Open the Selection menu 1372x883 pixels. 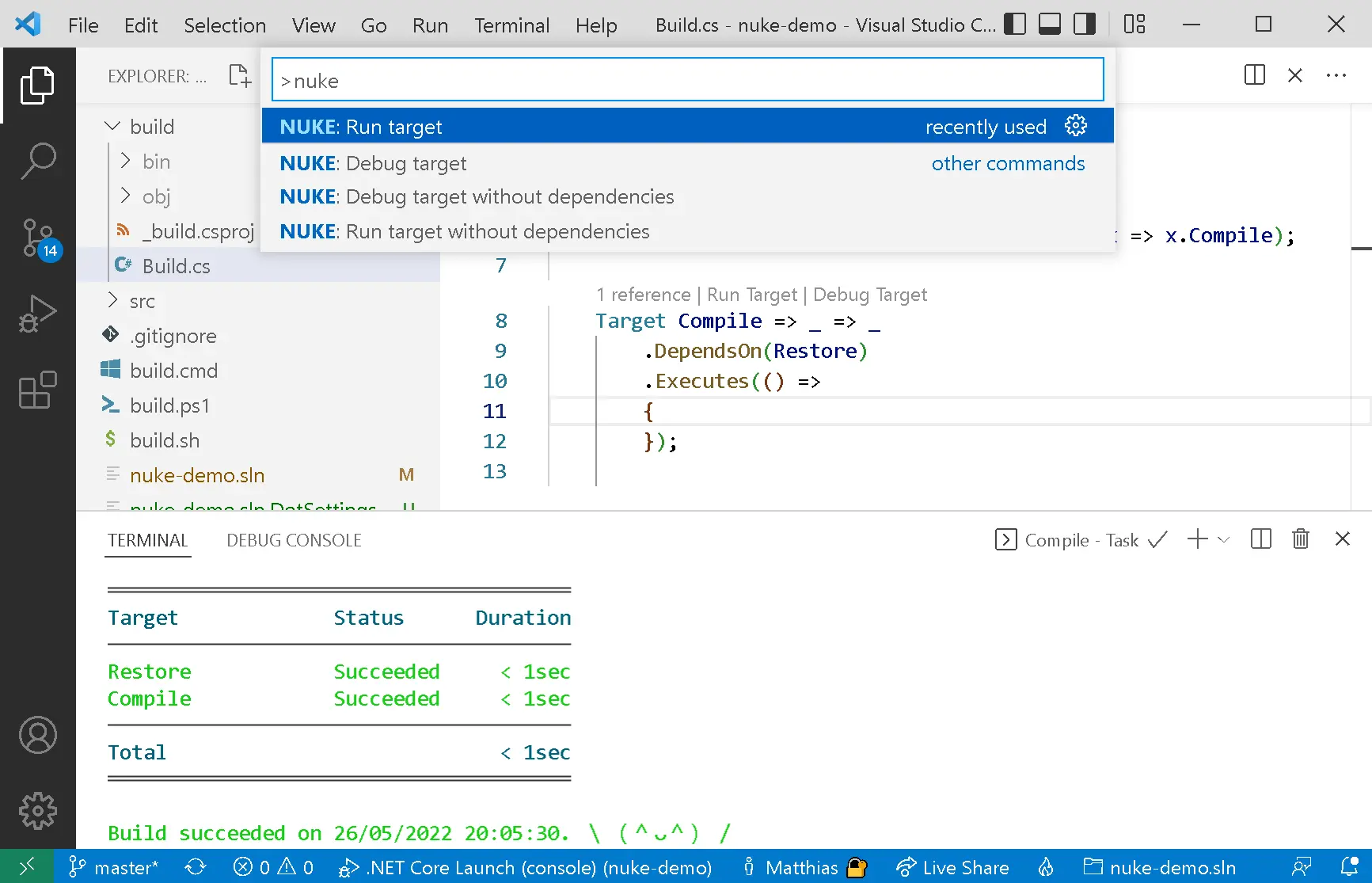pos(225,25)
